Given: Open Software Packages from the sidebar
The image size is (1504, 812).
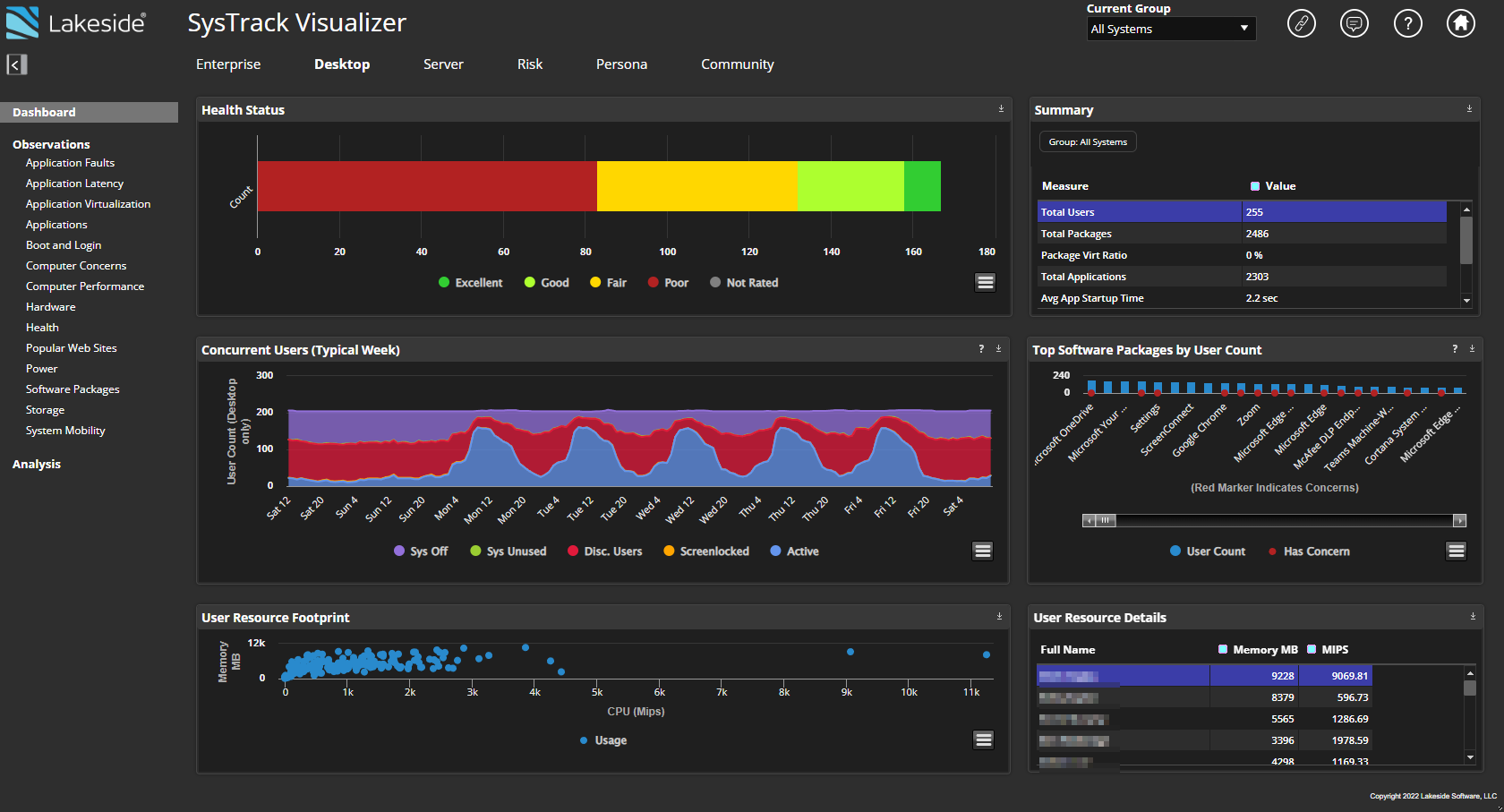Looking at the screenshot, I should tap(73, 389).
